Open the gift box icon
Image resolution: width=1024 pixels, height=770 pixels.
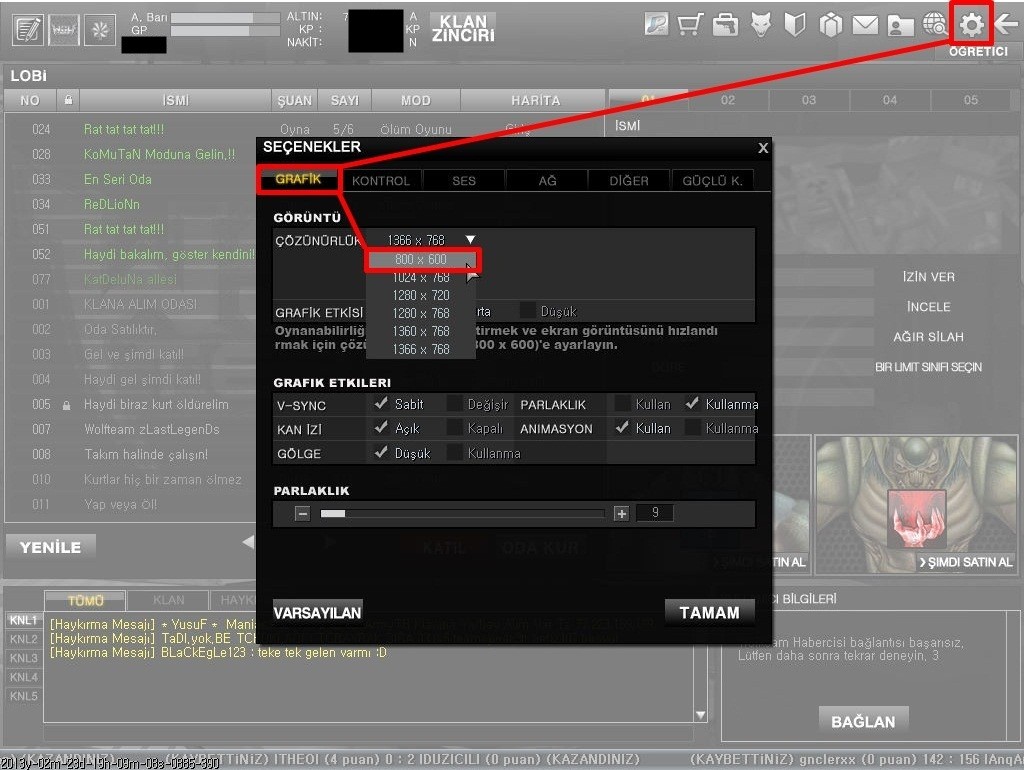point(831,25)
